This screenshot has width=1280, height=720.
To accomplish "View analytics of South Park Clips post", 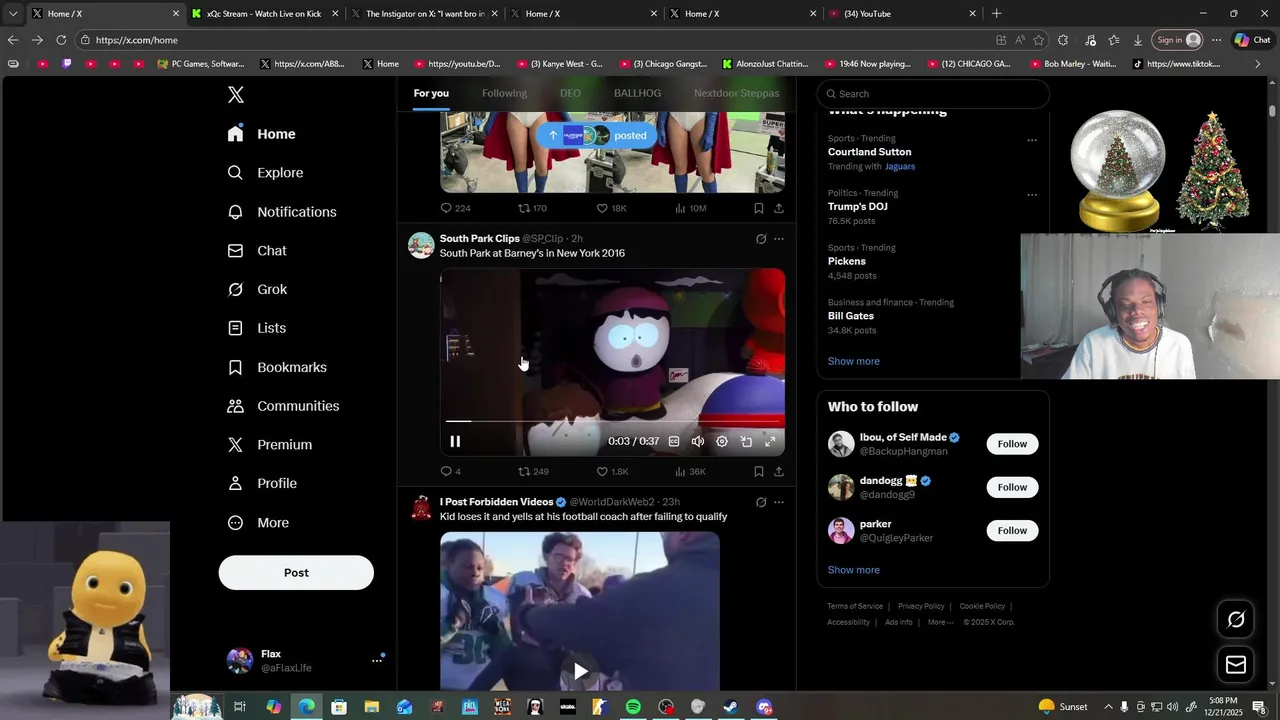I will tap(690, 471).
